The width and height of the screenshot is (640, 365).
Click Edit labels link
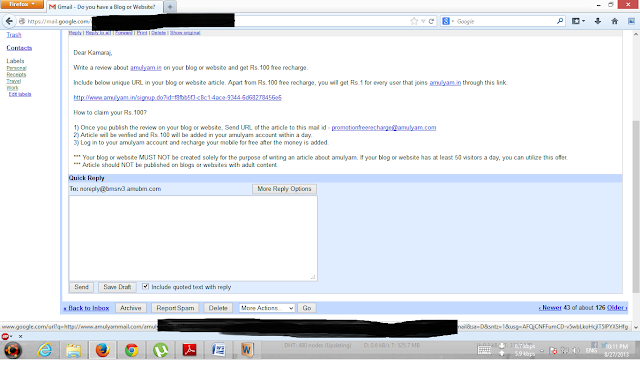tap(20, 94)
